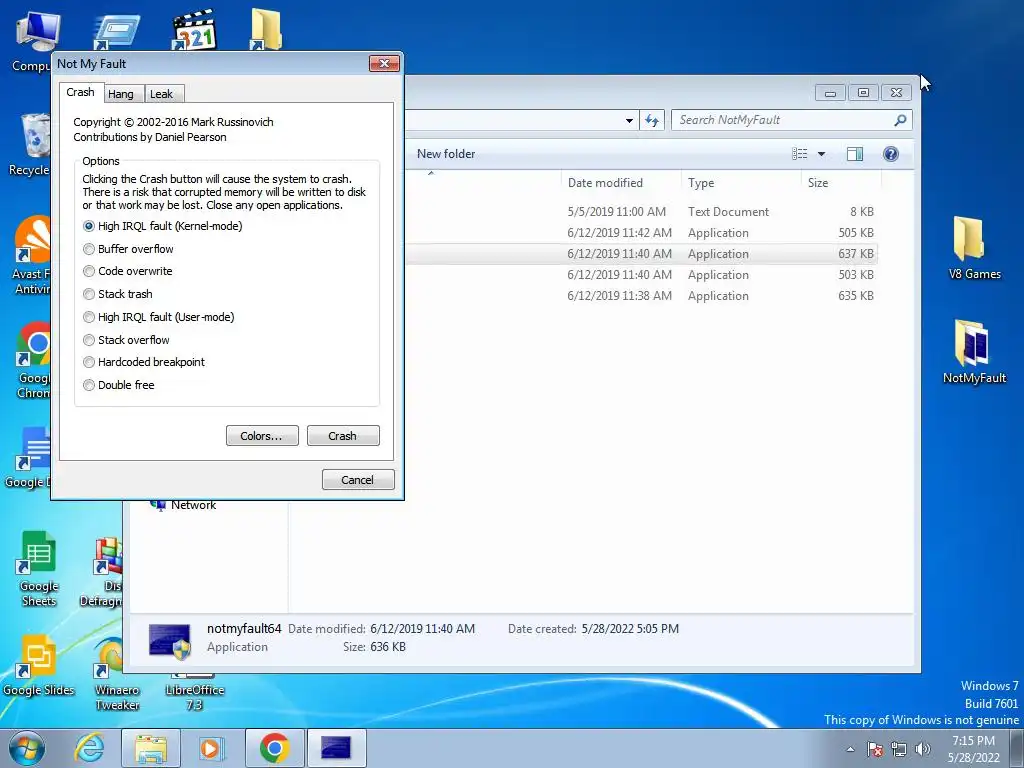Select the 505 KB Application row
This screenshot has width=1024, height=768.
(640, 232)
